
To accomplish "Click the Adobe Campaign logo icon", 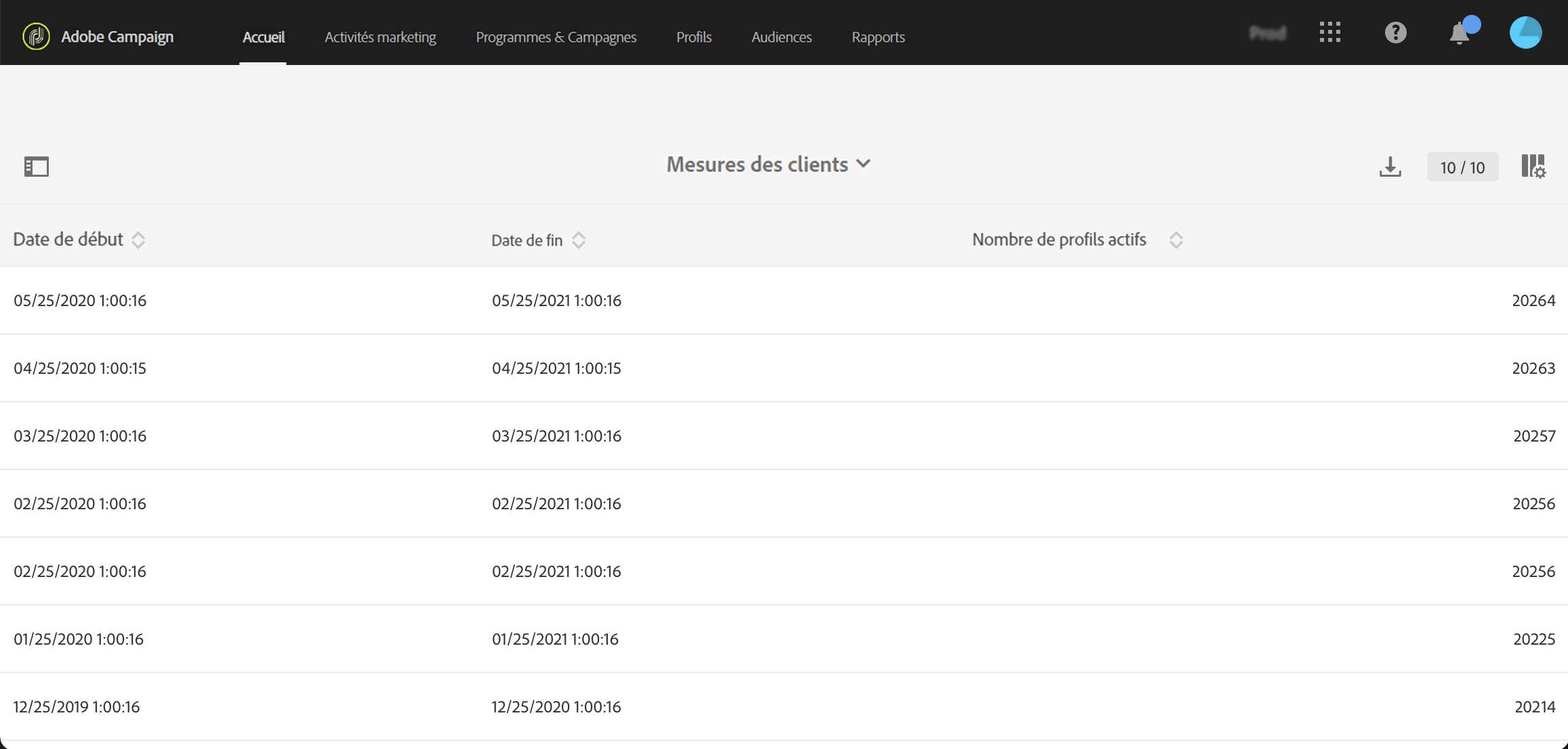I will pyautogui.click(x=36, y=37).
